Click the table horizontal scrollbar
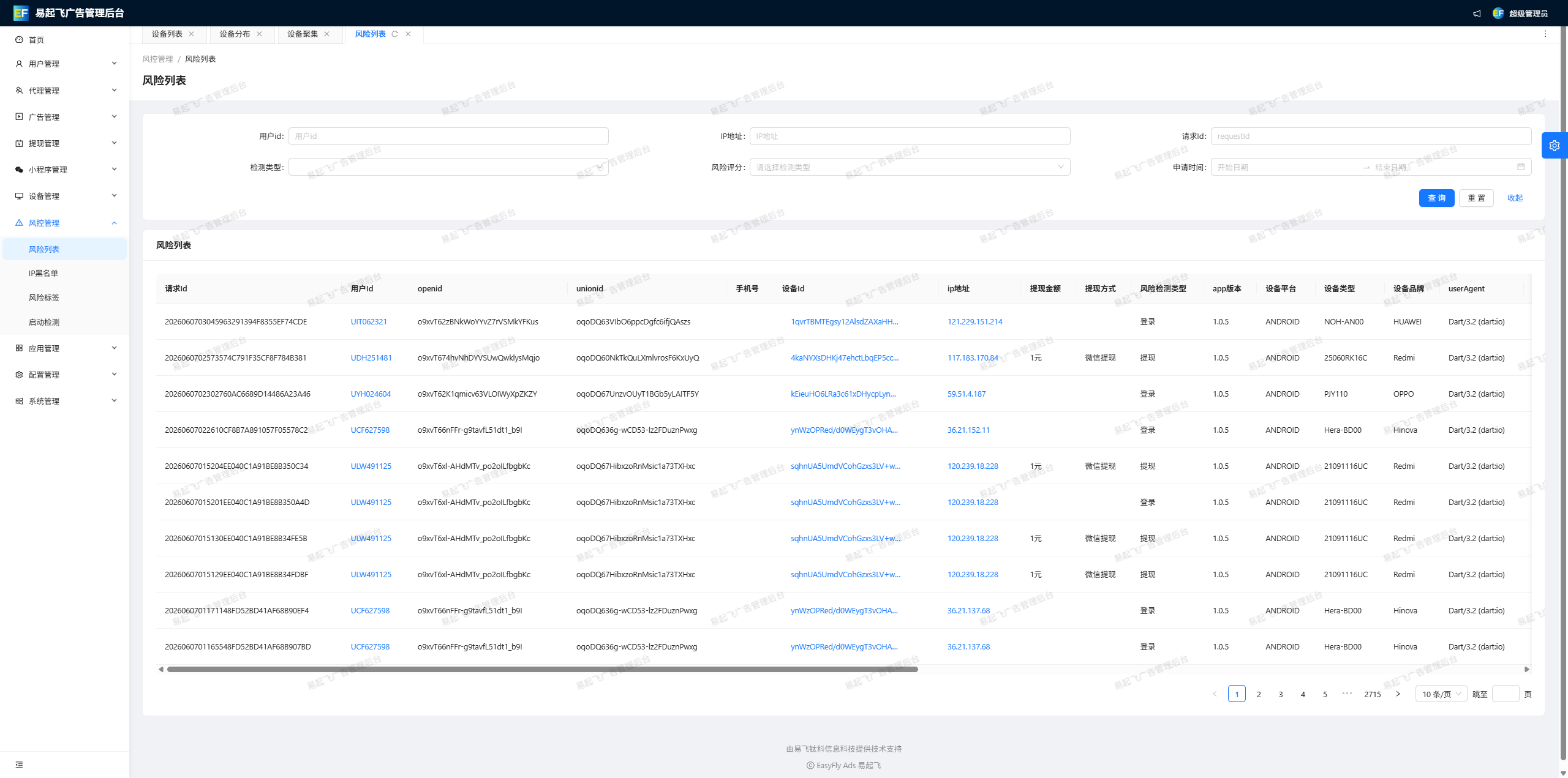The height and width of the screenshot is (778, 1568). click(x=543, y=670)
